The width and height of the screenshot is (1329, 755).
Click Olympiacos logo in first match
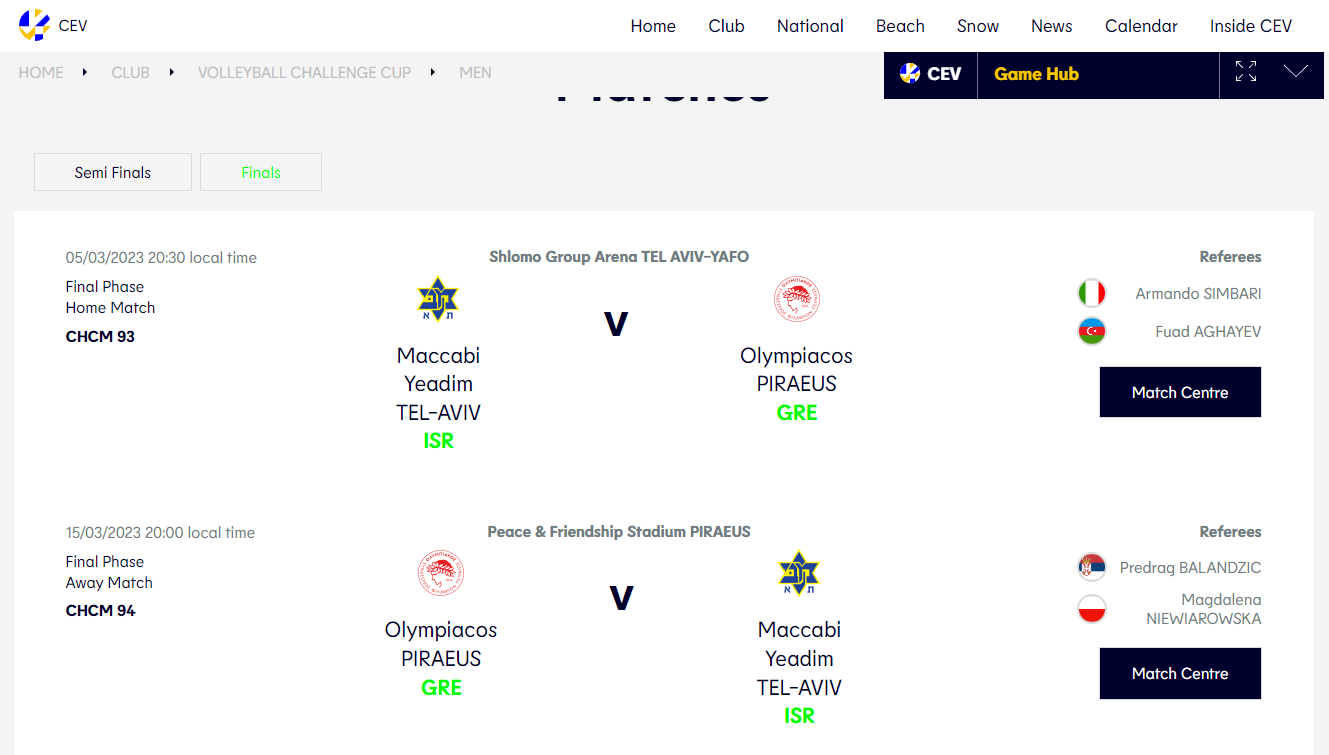pos(797,299)
